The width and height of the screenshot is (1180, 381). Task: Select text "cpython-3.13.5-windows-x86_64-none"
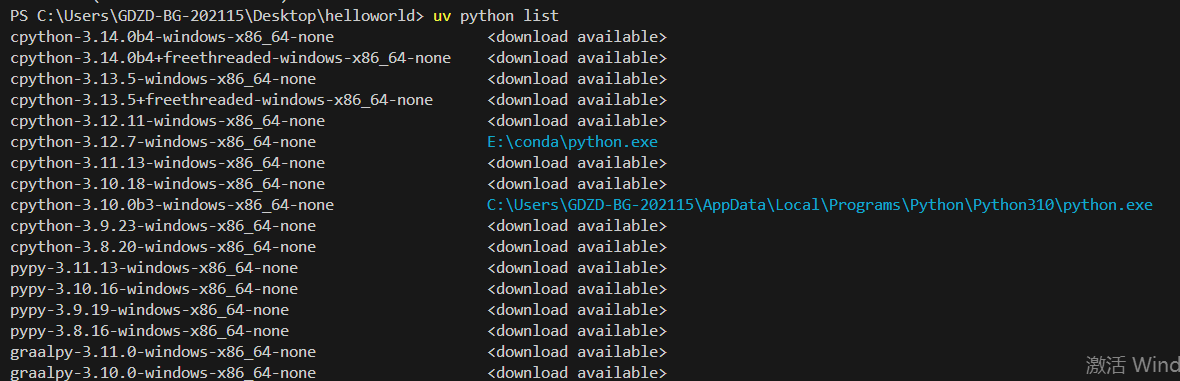[163, 79]
